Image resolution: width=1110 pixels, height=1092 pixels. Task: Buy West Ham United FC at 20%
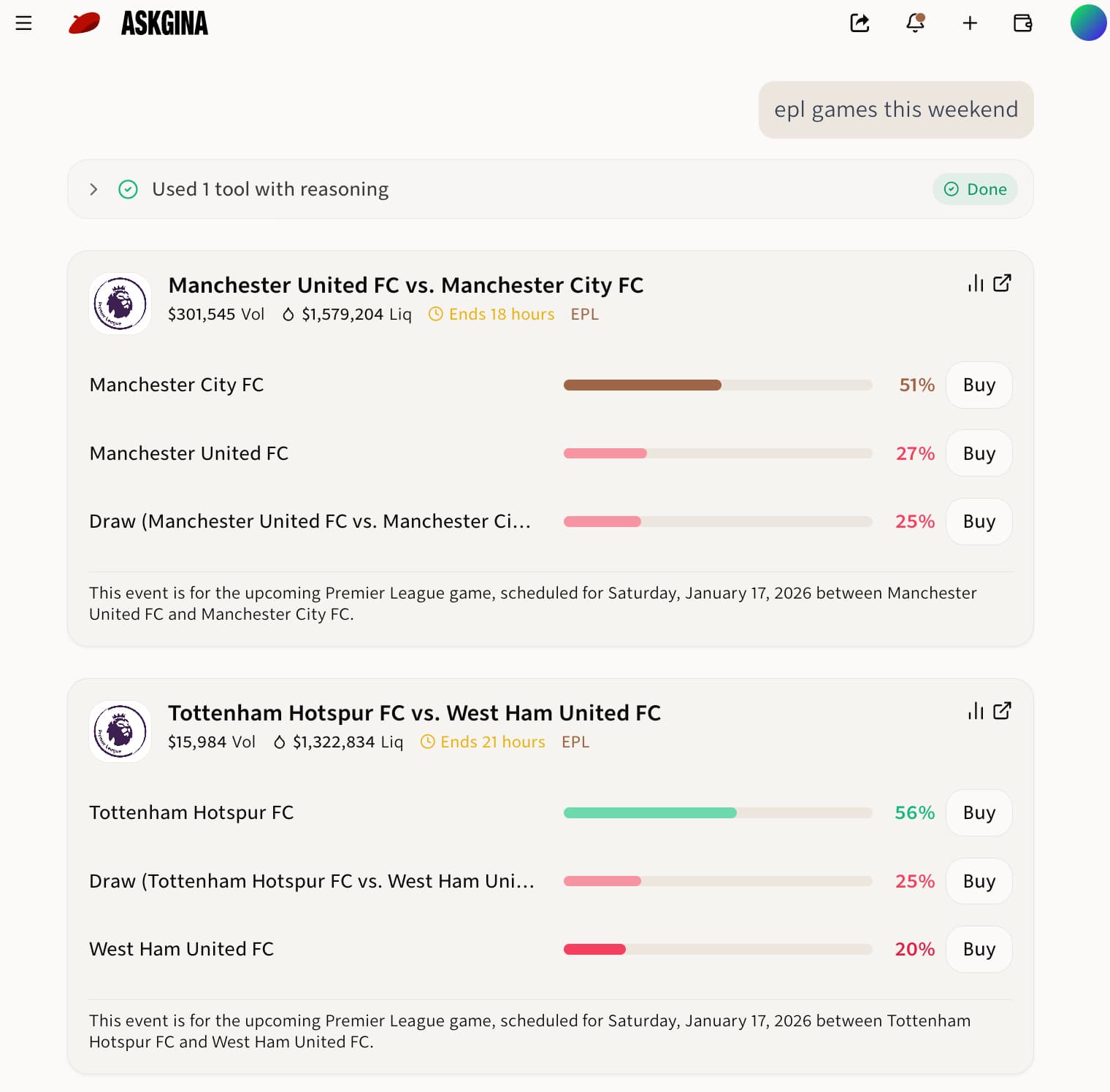point(979,950)
